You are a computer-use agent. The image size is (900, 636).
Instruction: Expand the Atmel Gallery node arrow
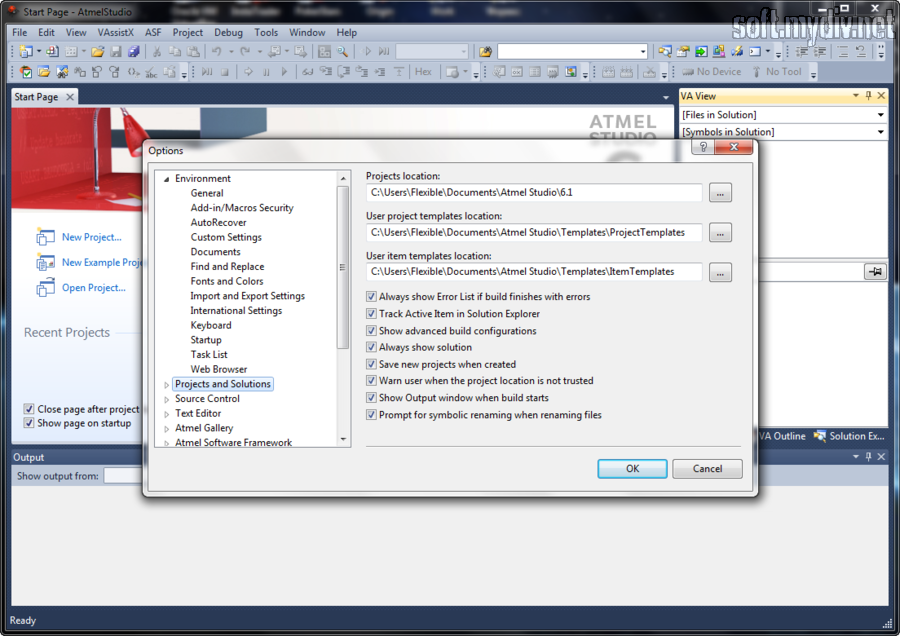coord(166,429)
